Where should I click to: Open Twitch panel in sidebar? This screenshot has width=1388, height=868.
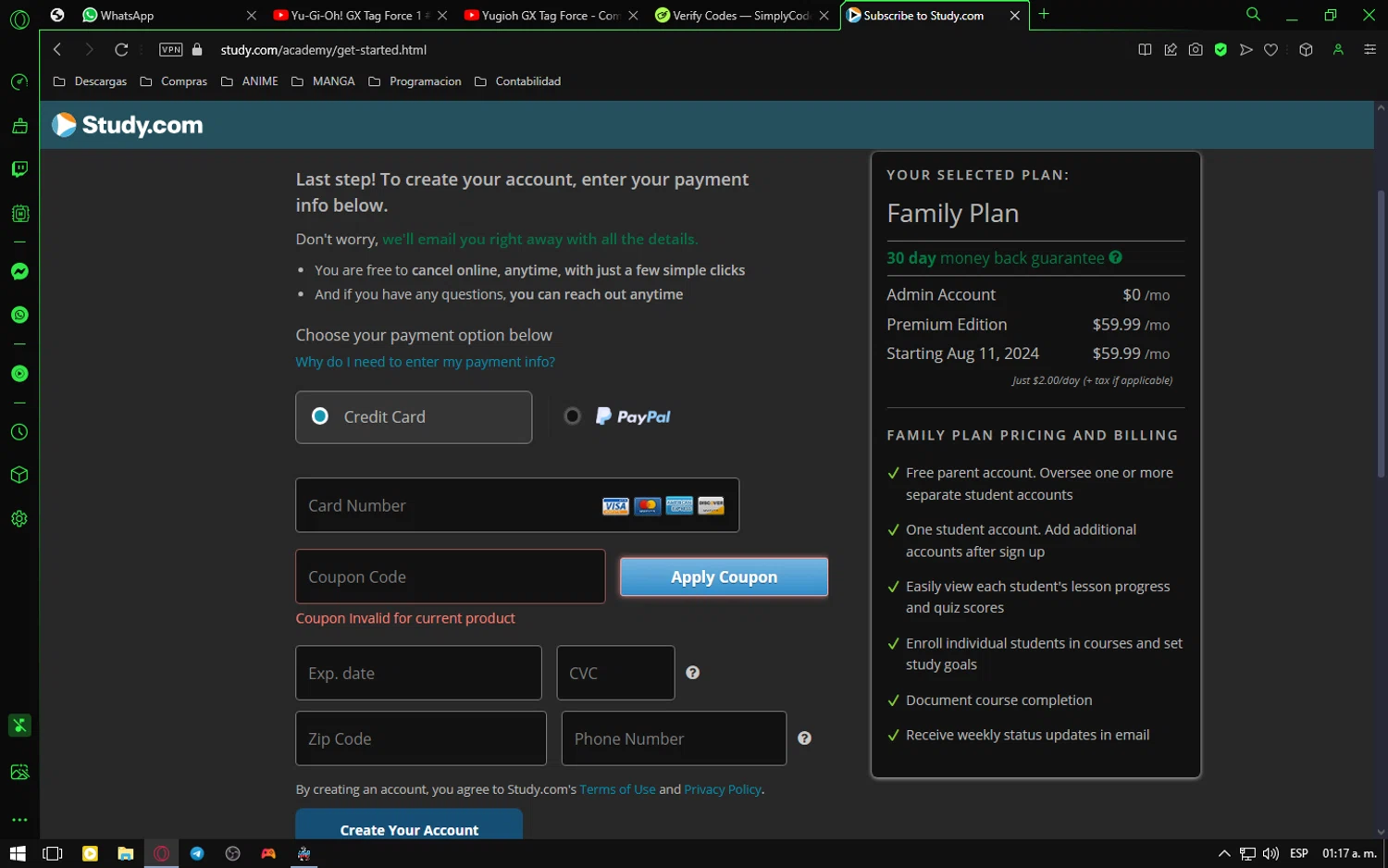click(19, 169)
